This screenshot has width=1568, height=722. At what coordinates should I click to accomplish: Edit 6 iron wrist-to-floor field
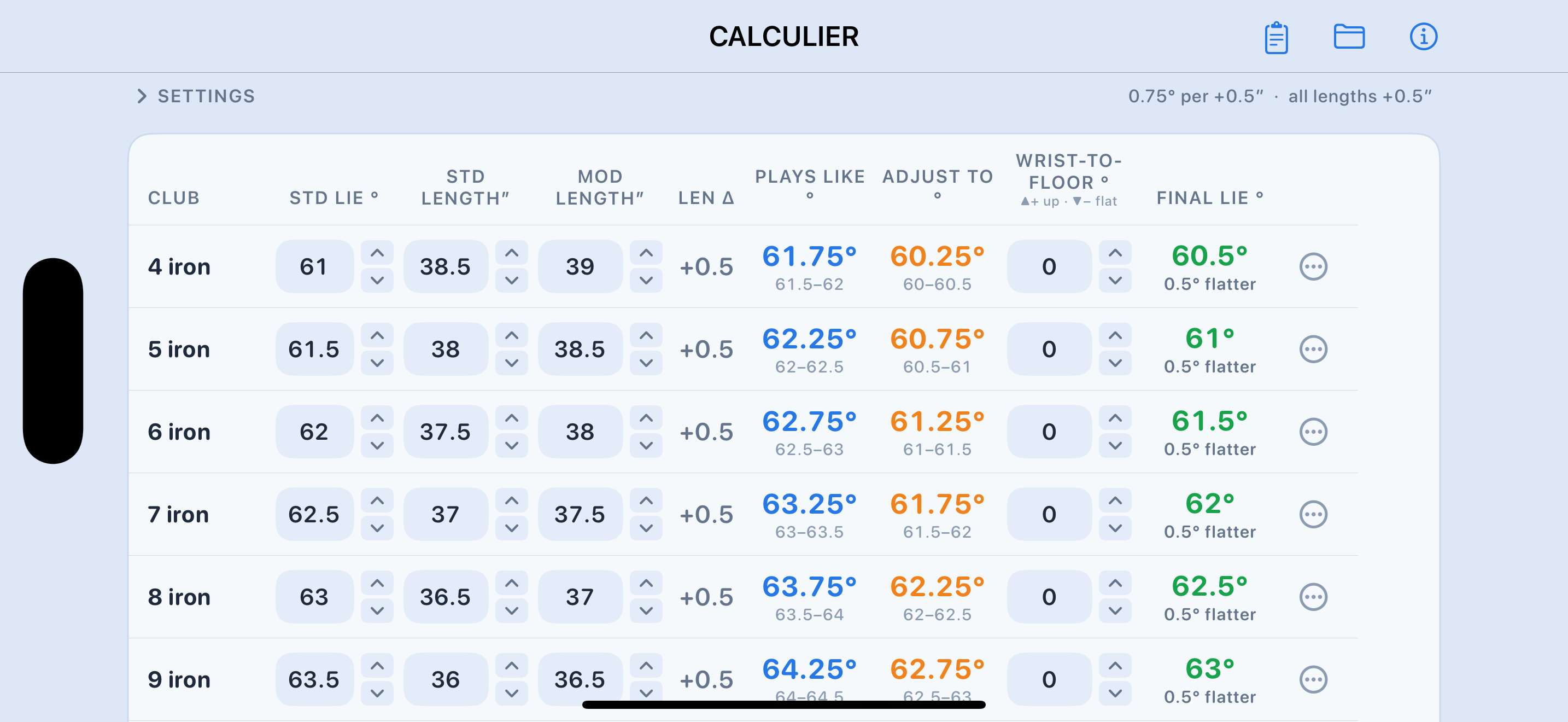(1049, 432)
